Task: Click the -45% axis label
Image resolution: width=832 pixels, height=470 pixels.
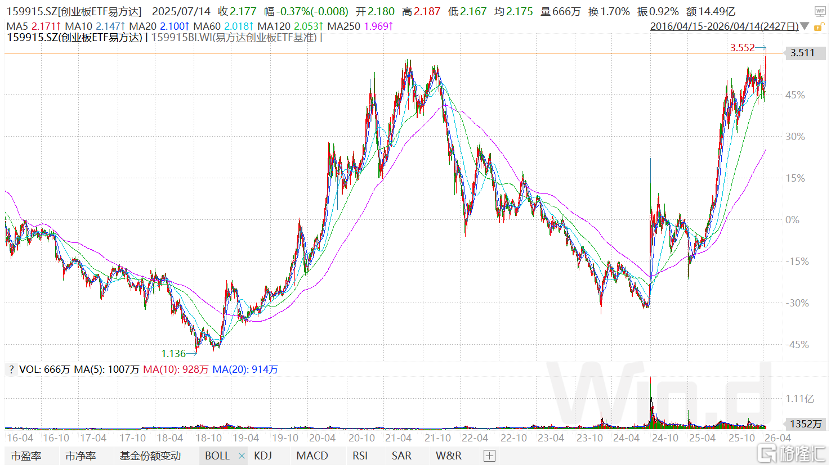Action: (797, 345)
